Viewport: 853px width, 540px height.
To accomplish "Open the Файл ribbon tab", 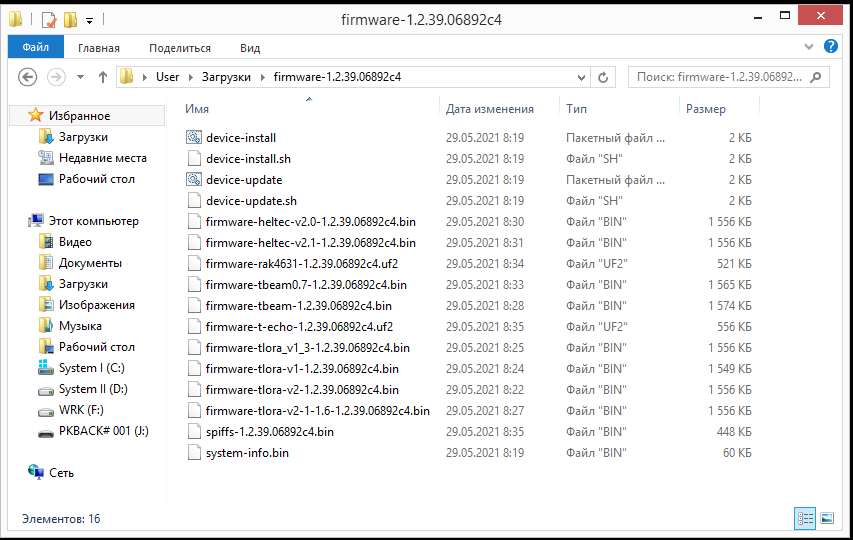I will click(x=36, y=47).
